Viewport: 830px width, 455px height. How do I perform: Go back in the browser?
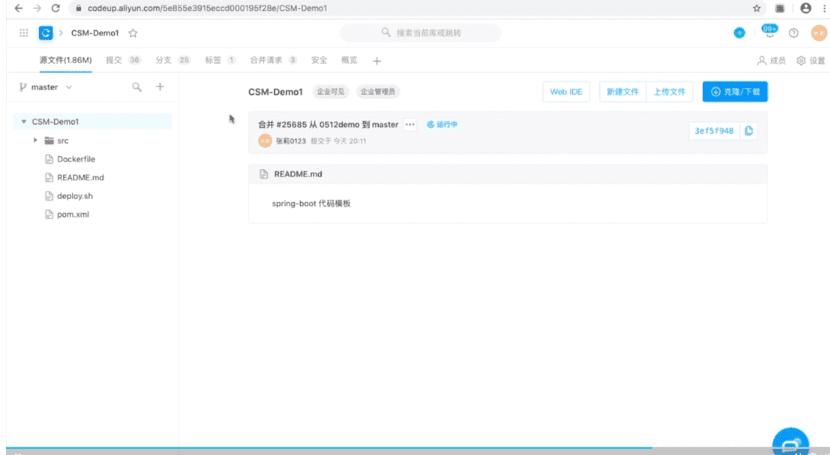click(18, 8)
